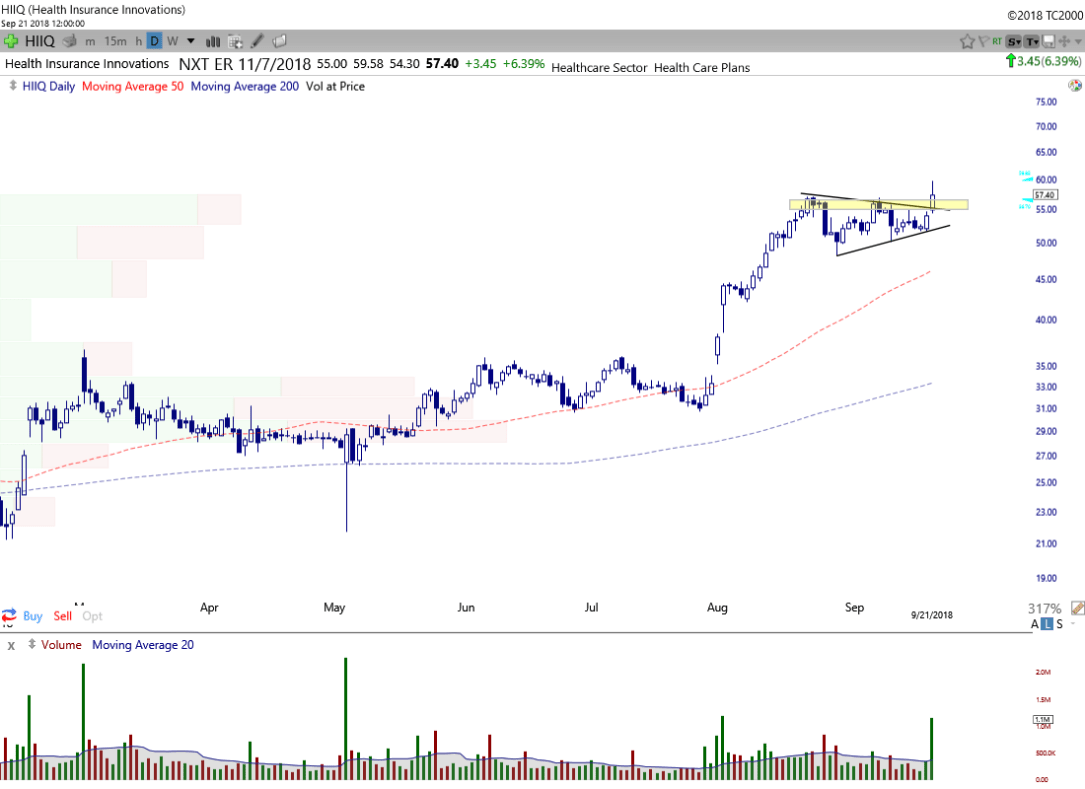Open the T dropdown in top right

tap(1030, 41)
